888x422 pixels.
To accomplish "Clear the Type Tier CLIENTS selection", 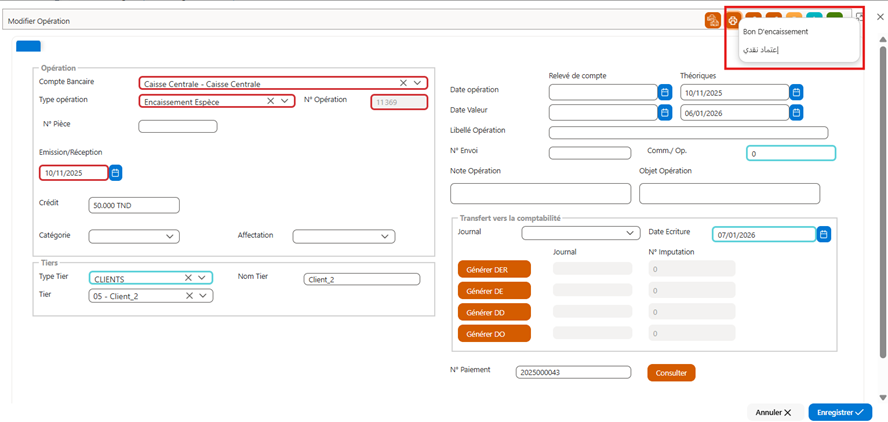I will 189,278.
